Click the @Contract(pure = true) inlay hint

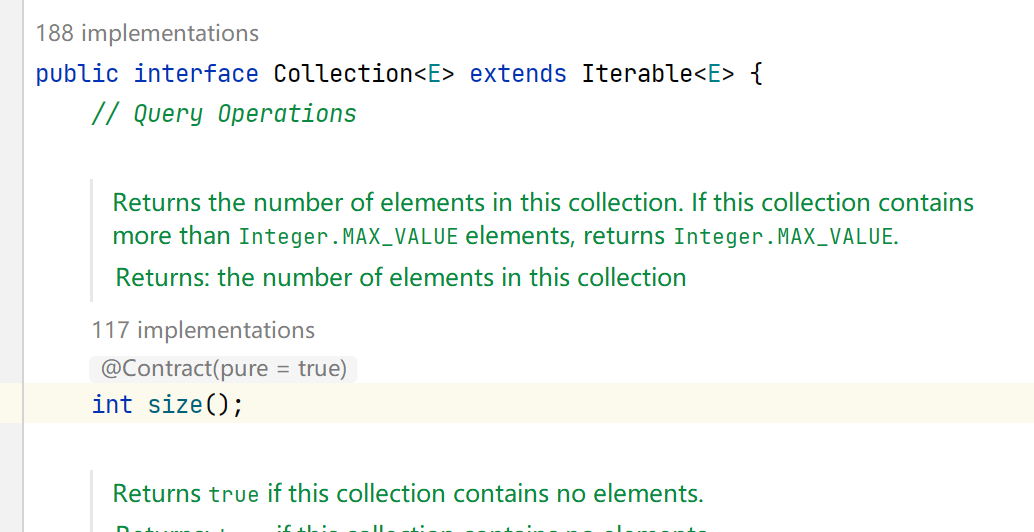click(223, 369)
